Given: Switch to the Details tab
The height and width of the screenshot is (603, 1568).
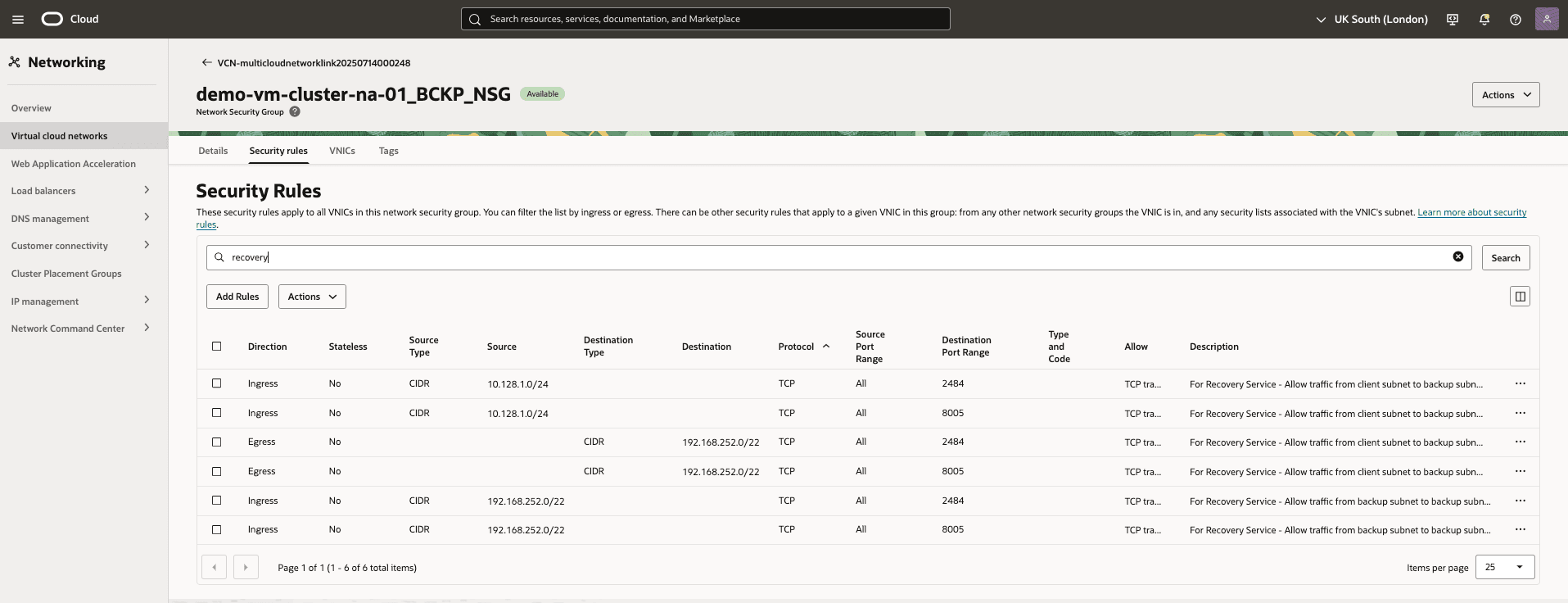Looking at the screenshot, I should click(x=213, y=151).
